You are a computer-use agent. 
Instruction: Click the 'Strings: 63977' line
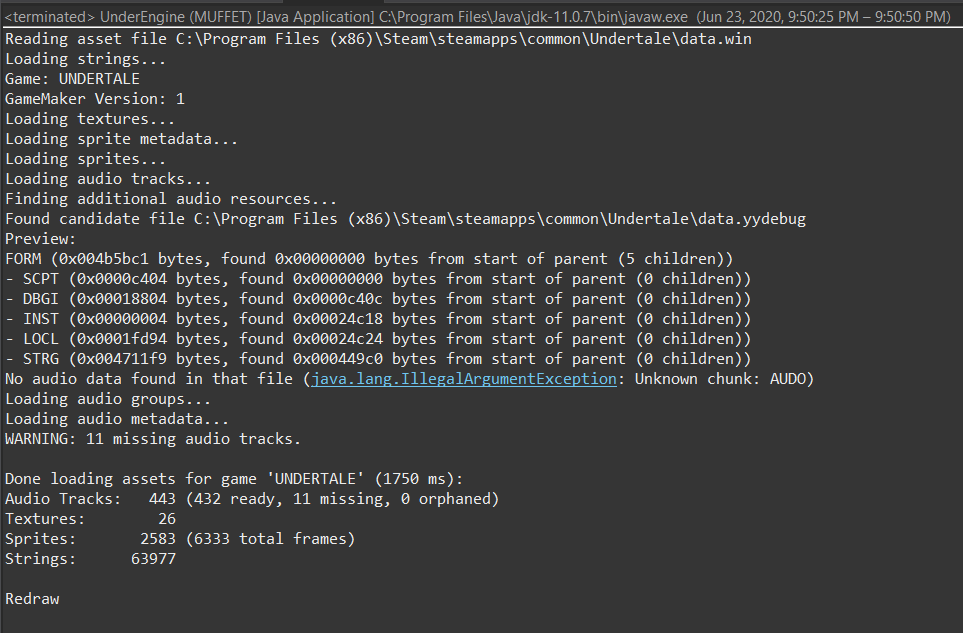(x=90, y=559)
